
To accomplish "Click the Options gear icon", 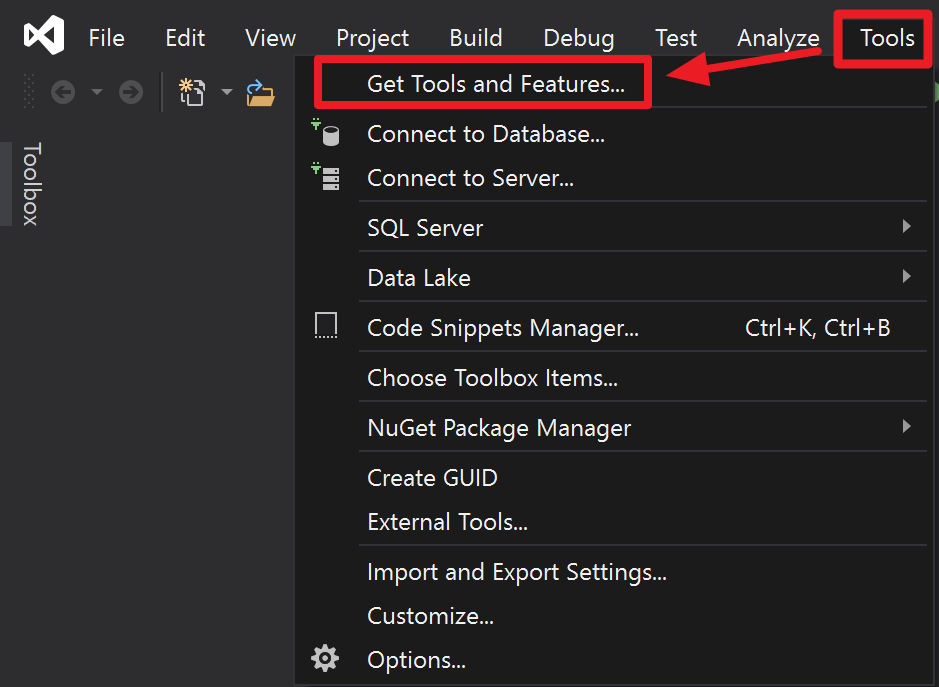I will click(x=325, y=658).
